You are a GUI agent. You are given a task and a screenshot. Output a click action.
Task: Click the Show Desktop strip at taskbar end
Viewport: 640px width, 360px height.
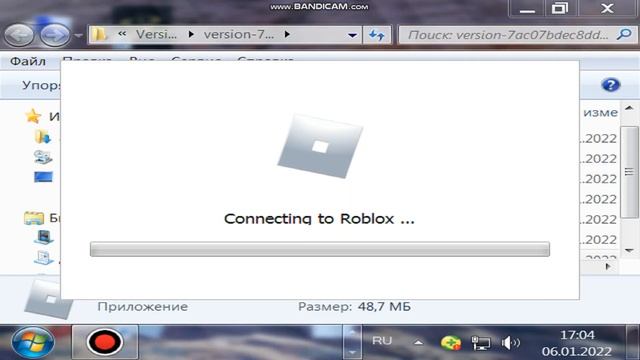pos(633,342)
